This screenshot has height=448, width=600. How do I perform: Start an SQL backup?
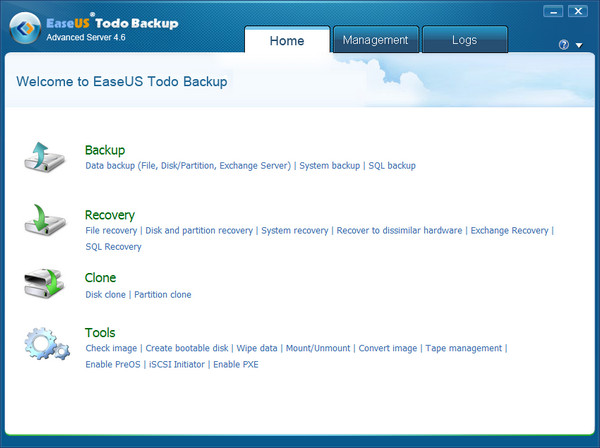click(392, 166)
